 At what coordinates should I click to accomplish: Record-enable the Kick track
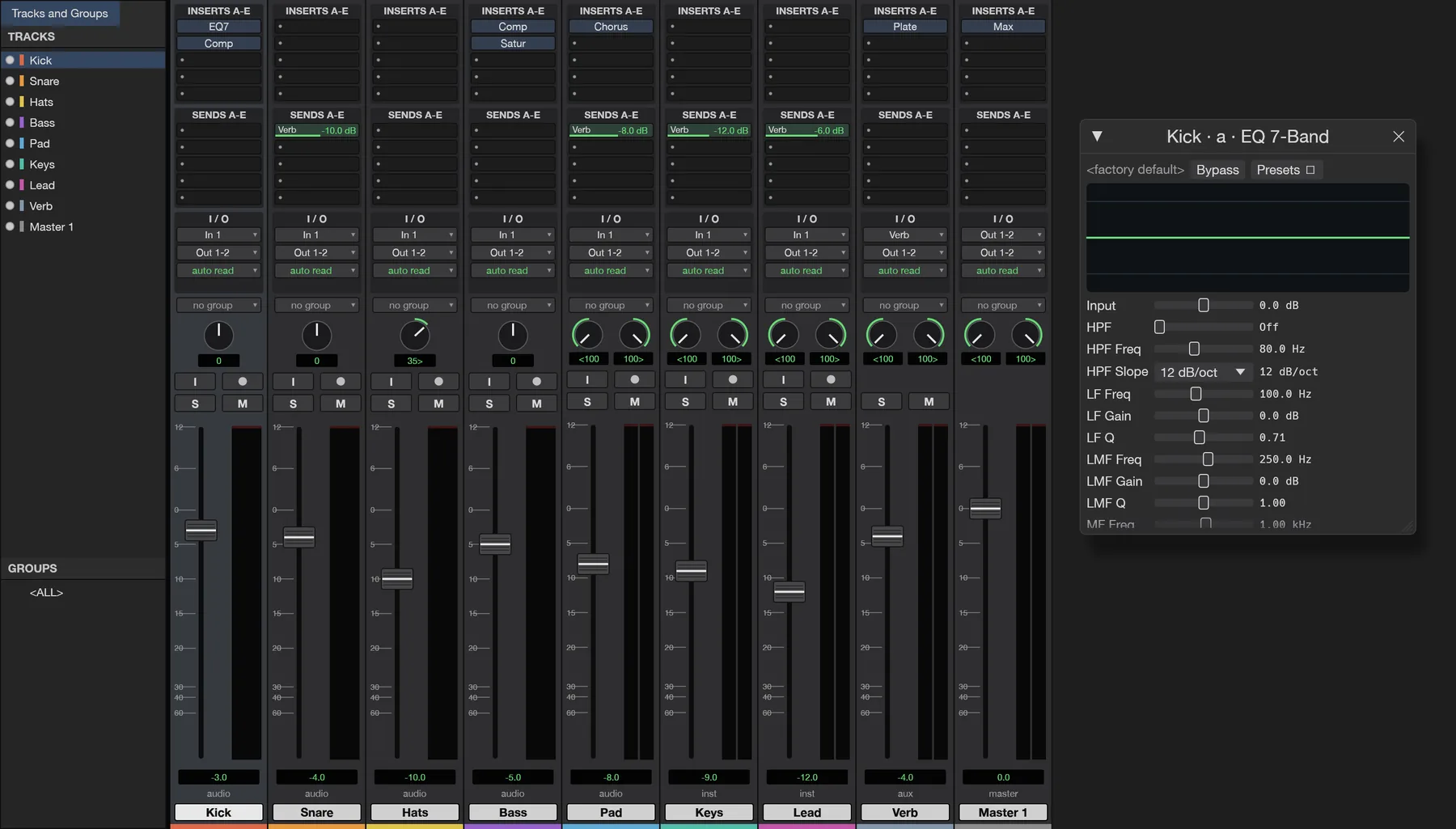[242, 381]
